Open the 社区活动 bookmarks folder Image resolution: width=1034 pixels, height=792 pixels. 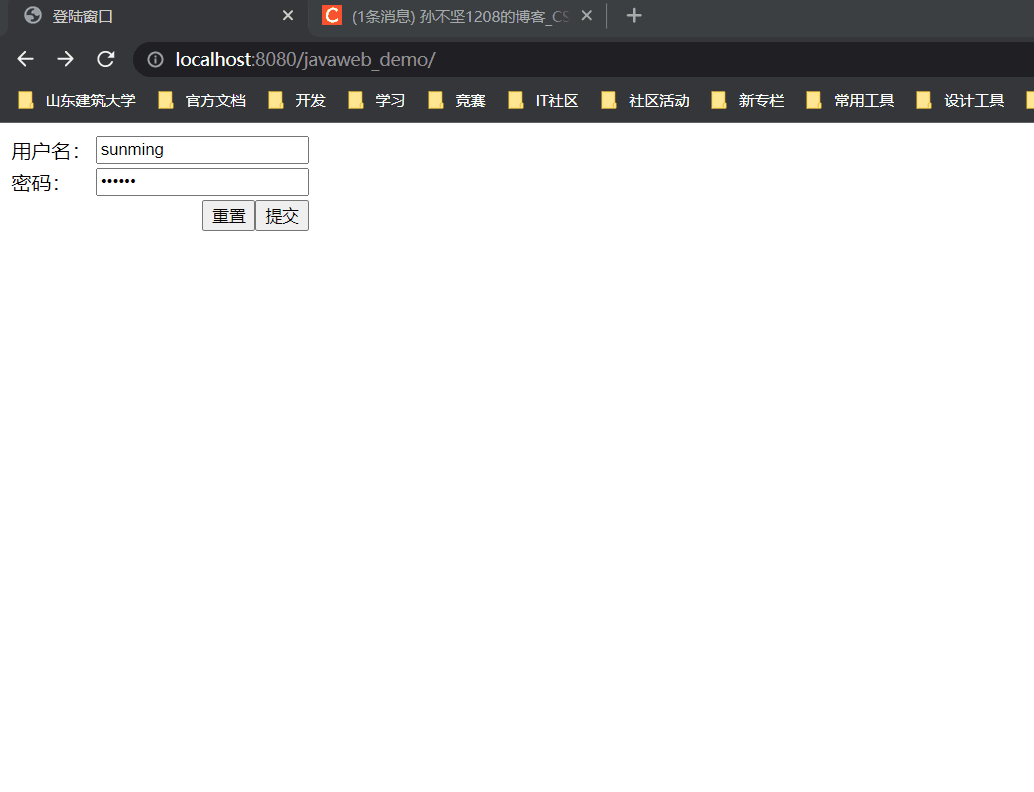[x=657, y=100]
